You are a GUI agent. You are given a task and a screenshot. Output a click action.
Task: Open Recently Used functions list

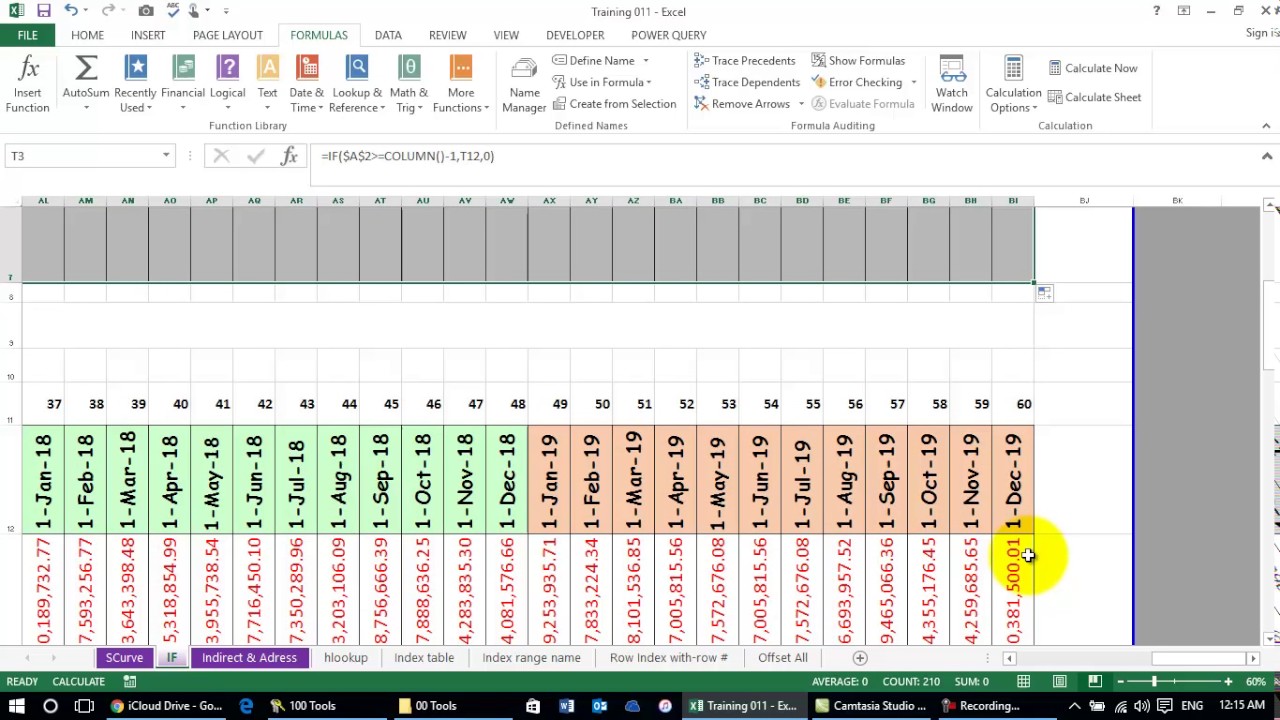coord(135,83)
